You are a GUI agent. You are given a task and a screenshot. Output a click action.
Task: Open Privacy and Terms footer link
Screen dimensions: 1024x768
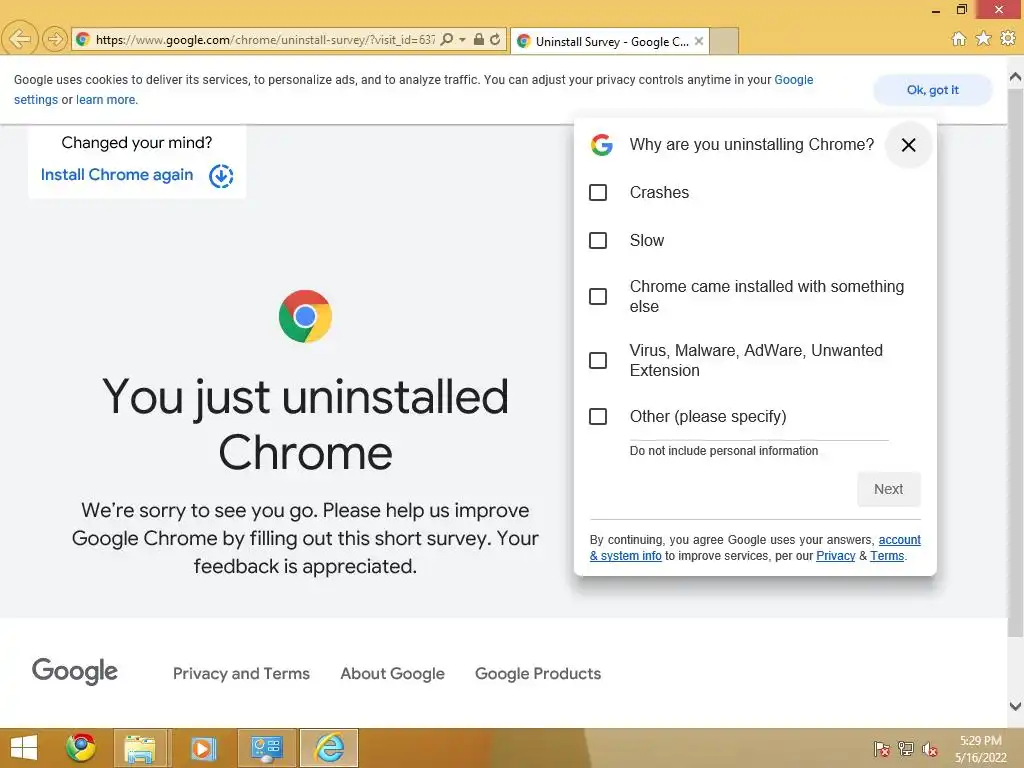tap(241, 673)
